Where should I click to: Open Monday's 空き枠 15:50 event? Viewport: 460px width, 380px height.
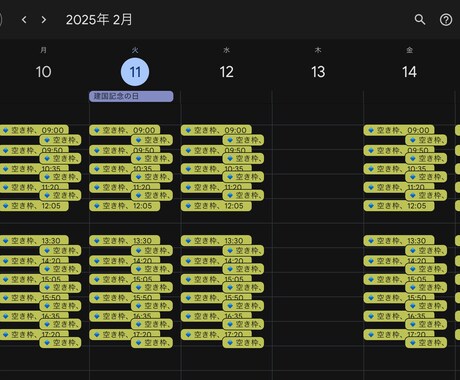pos(34,297)
